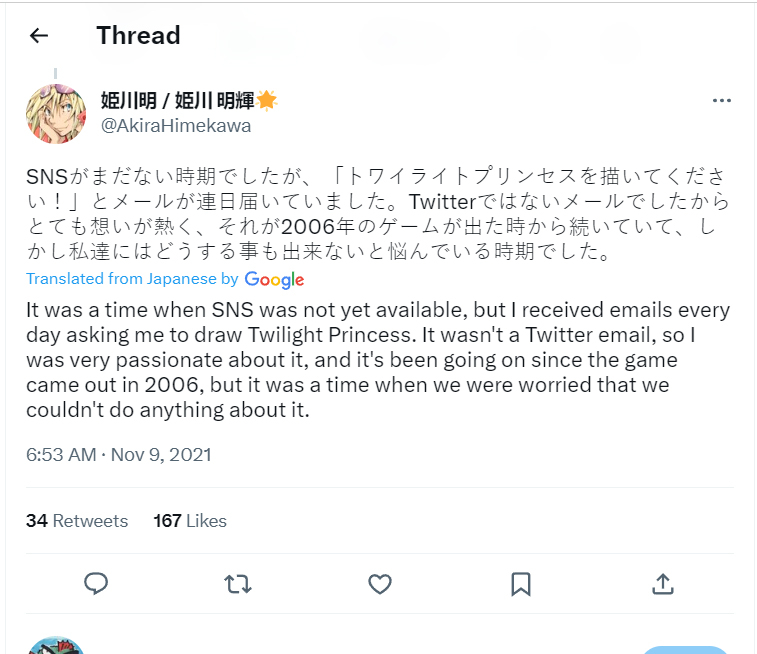Image resolution: width=757 pixels, height=654 pixels.
Task: Open the three-dot more options menu
Action: point(722,101)
